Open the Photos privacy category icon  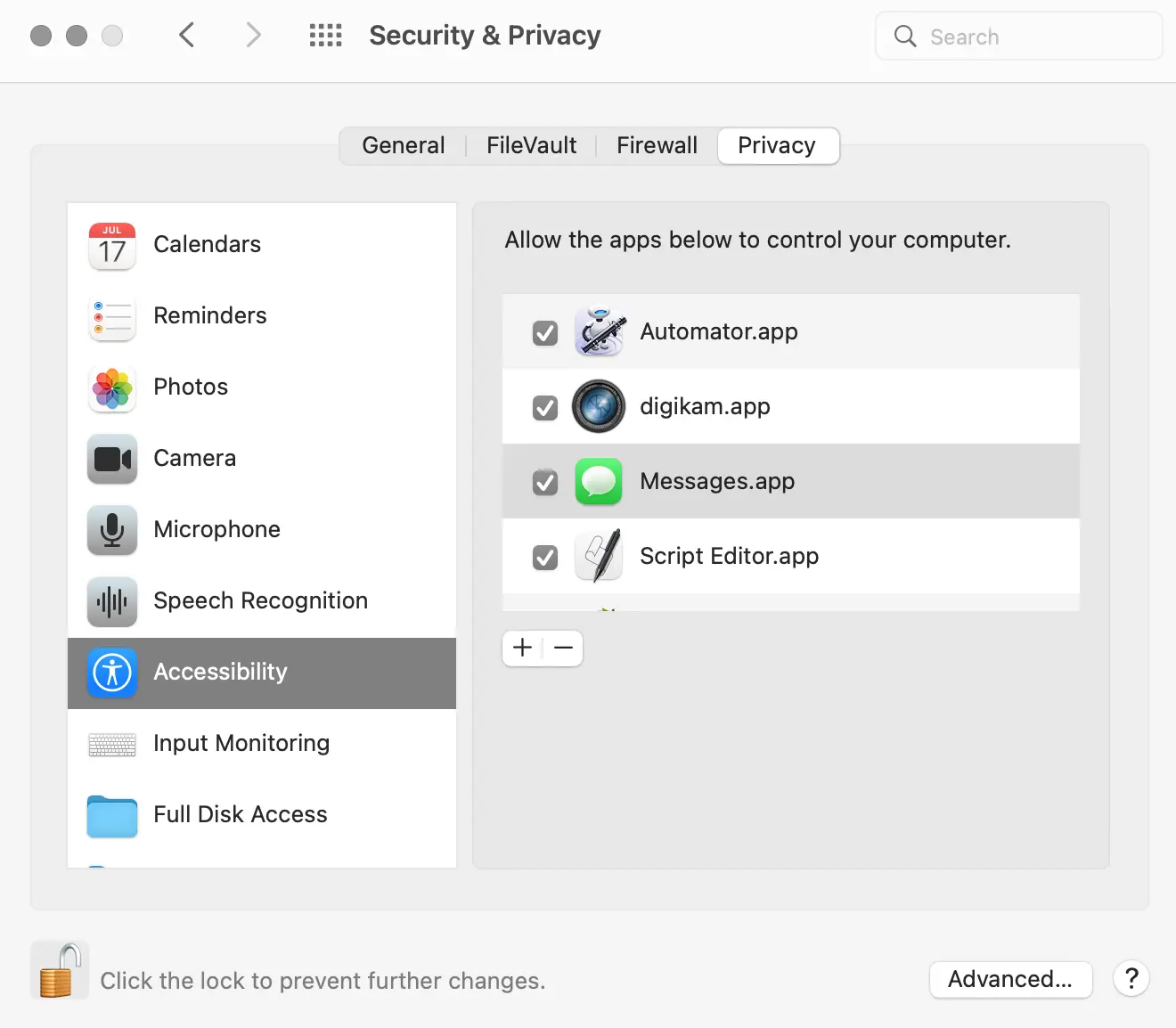(x=112, y=388)
